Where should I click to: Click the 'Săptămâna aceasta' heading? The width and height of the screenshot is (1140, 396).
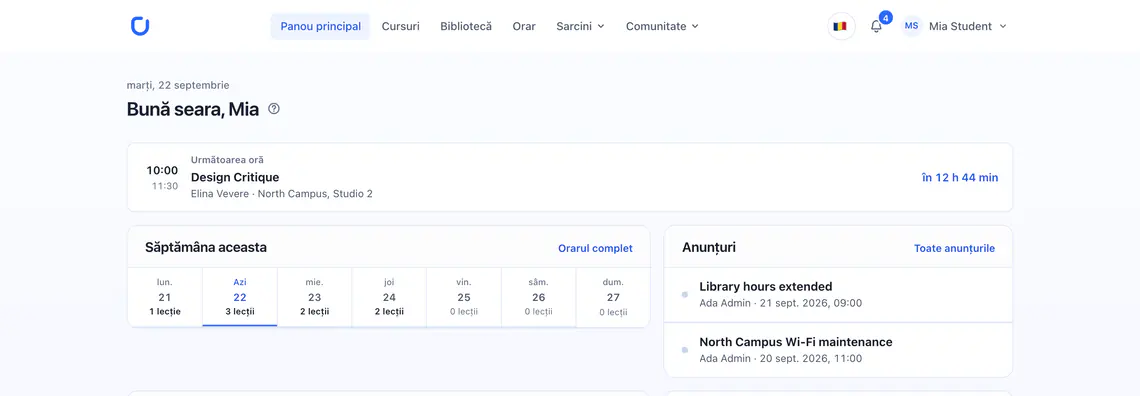(x=206, y=248)
